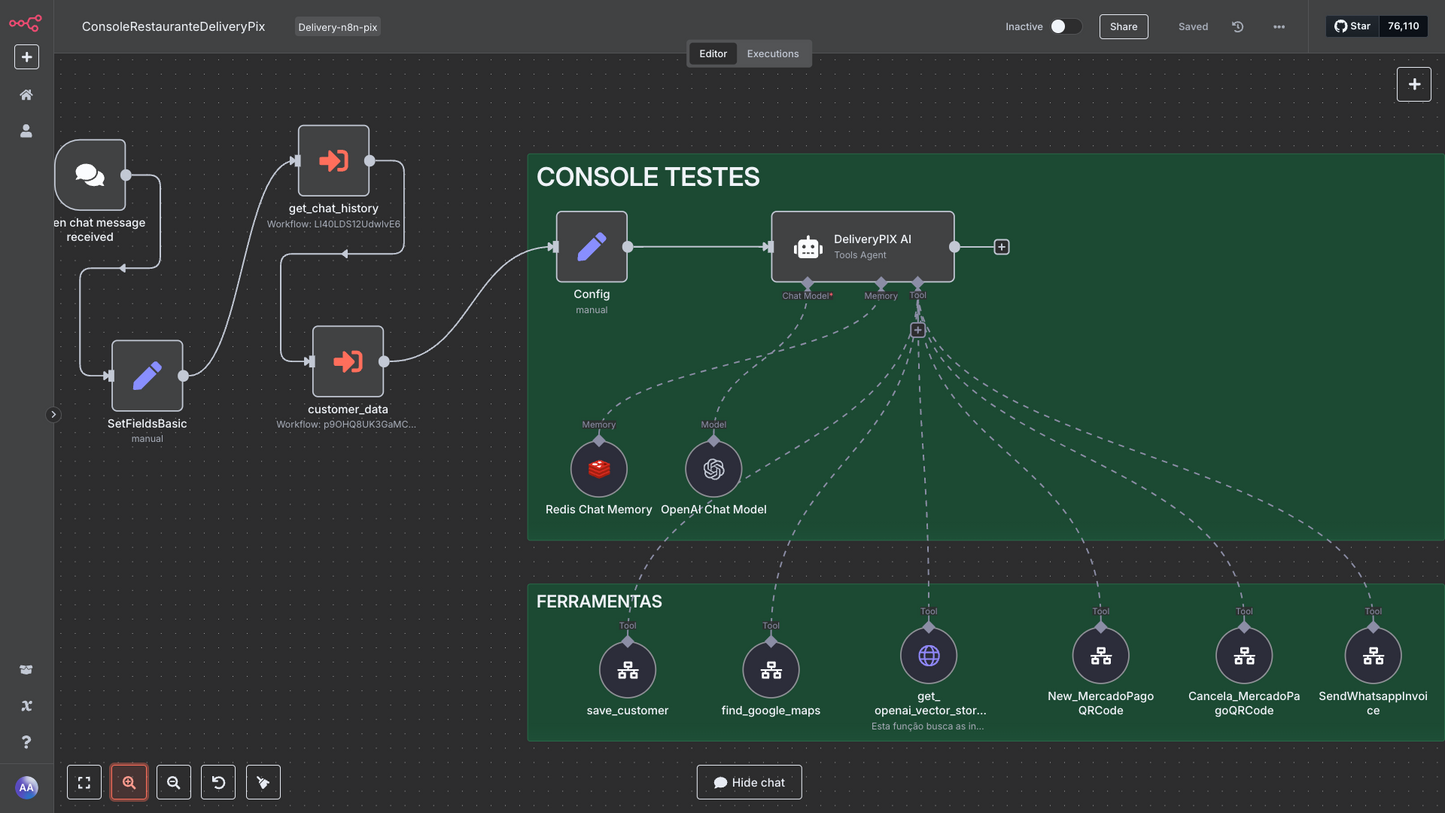Select the find_google_maps tool node
The image size is (1445, 813).
pos(770,670)
